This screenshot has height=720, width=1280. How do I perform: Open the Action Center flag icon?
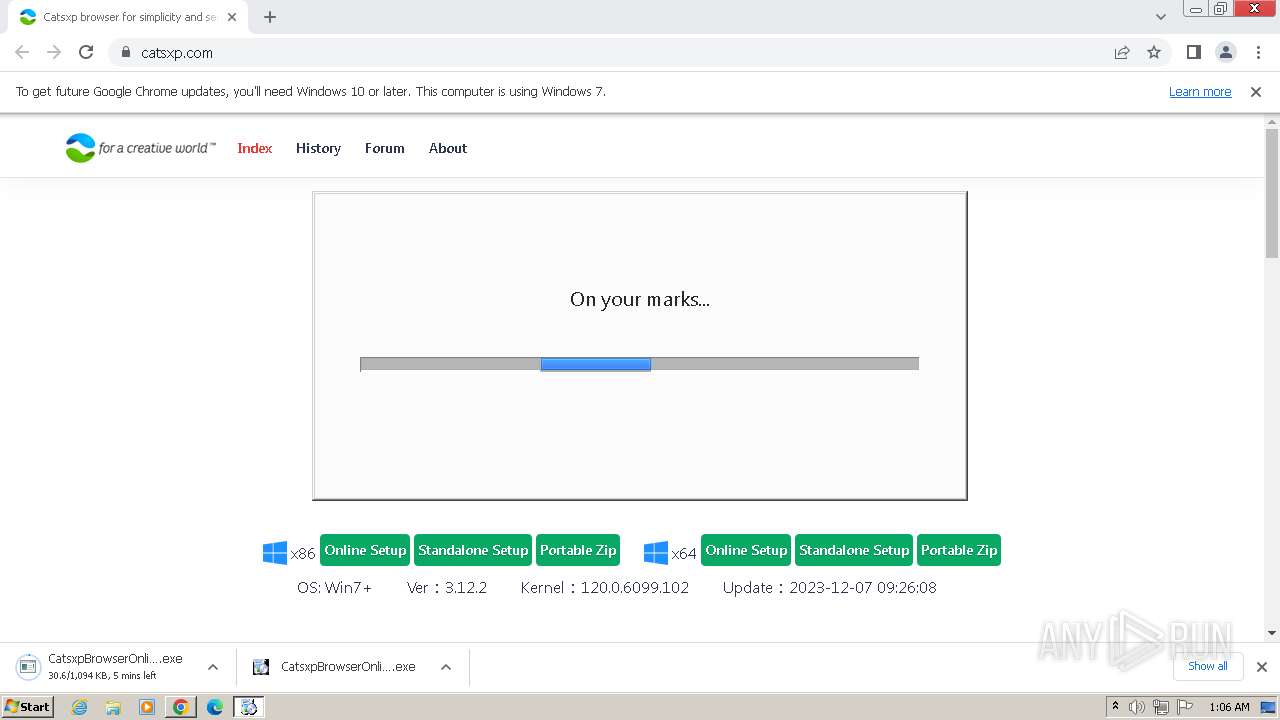point(1186,707)
